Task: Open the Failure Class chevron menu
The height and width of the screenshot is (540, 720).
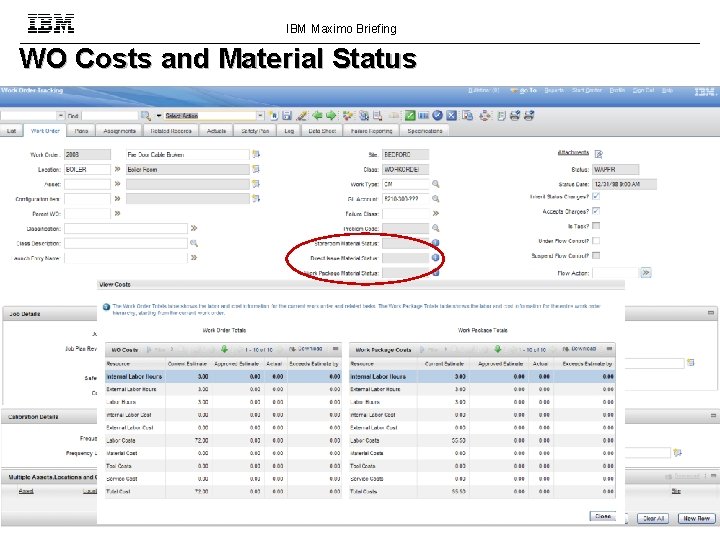Action: point(435,214)
